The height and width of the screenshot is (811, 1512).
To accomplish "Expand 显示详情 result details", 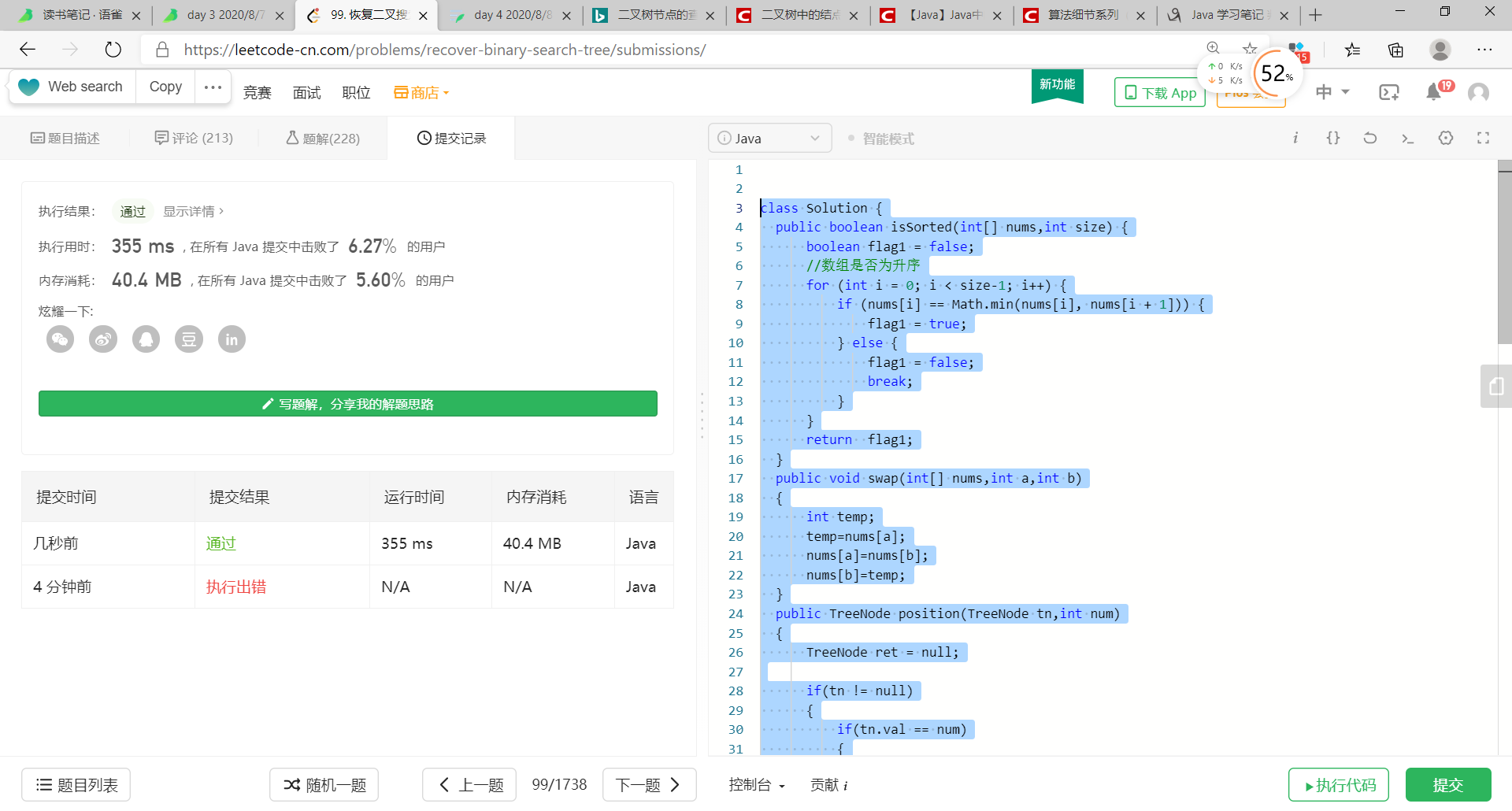I will point(193,211).
